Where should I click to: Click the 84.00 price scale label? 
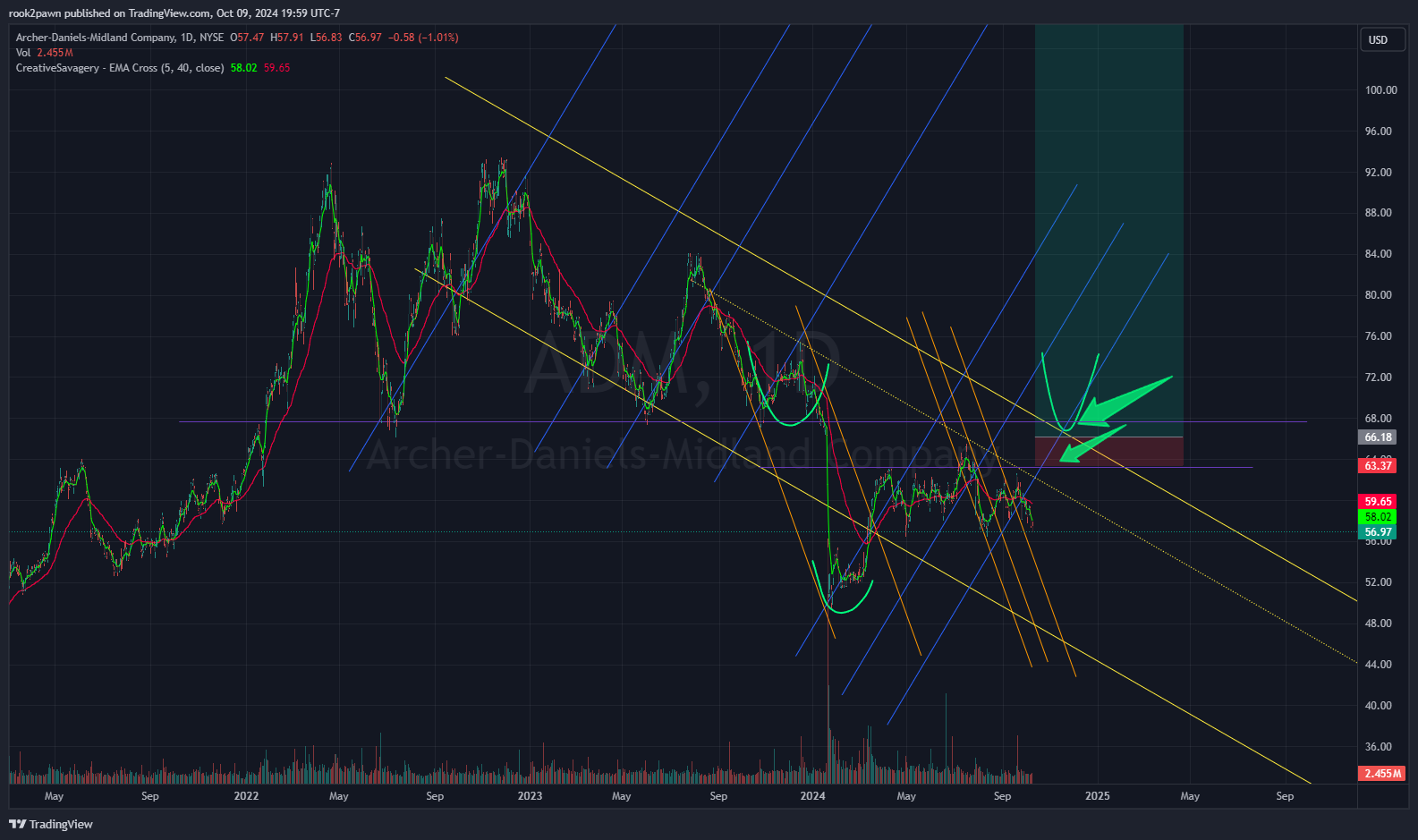click(x=1378, y=254)
